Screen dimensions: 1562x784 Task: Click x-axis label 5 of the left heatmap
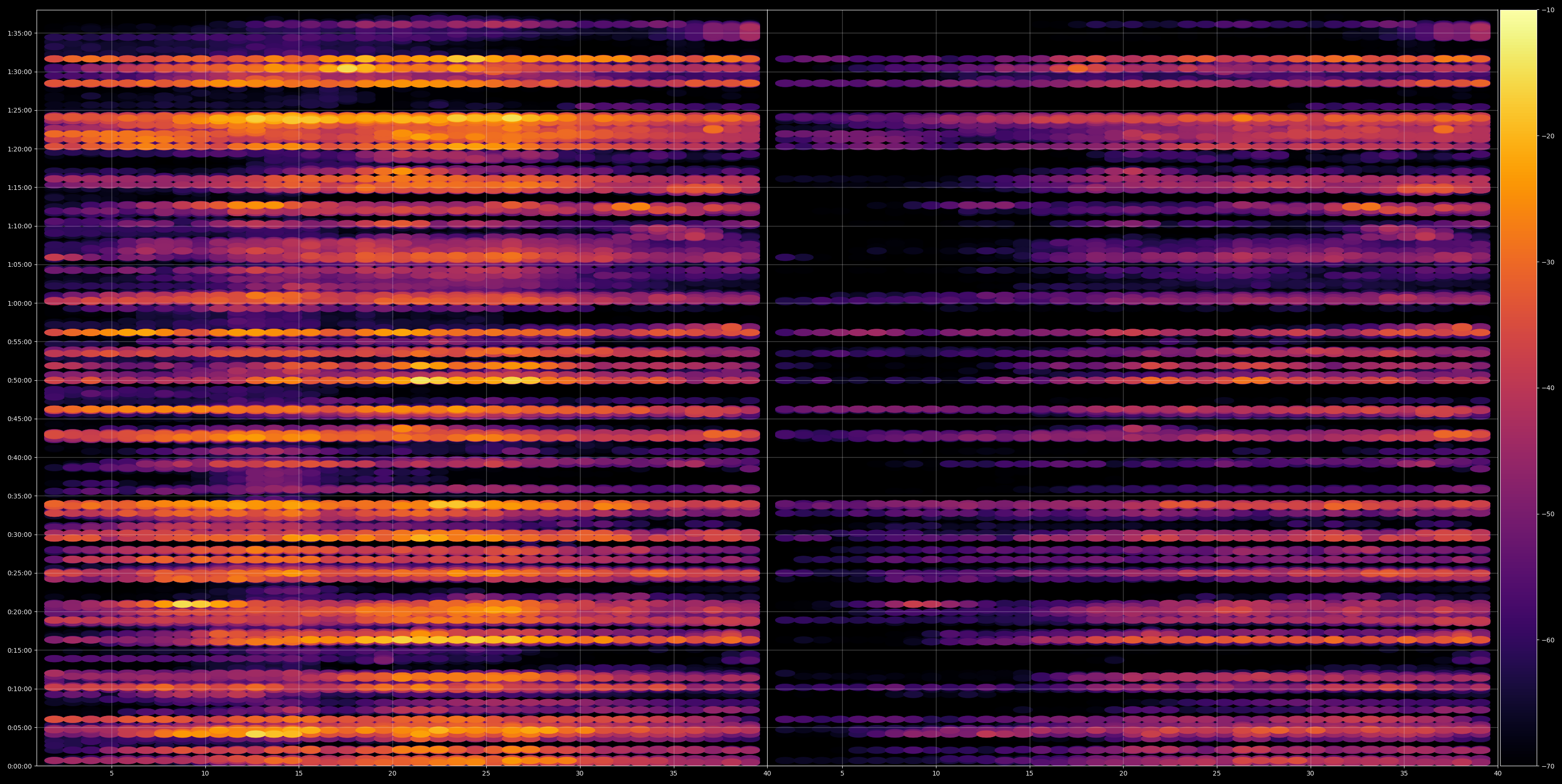(112, 774)
